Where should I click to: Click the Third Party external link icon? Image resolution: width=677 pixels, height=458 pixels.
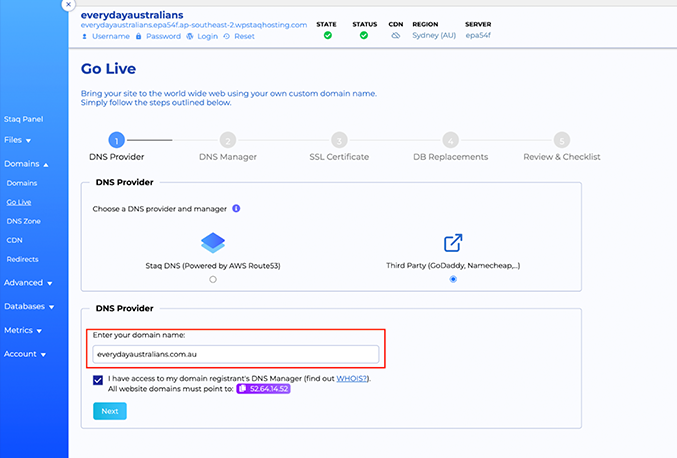[453, 243]
